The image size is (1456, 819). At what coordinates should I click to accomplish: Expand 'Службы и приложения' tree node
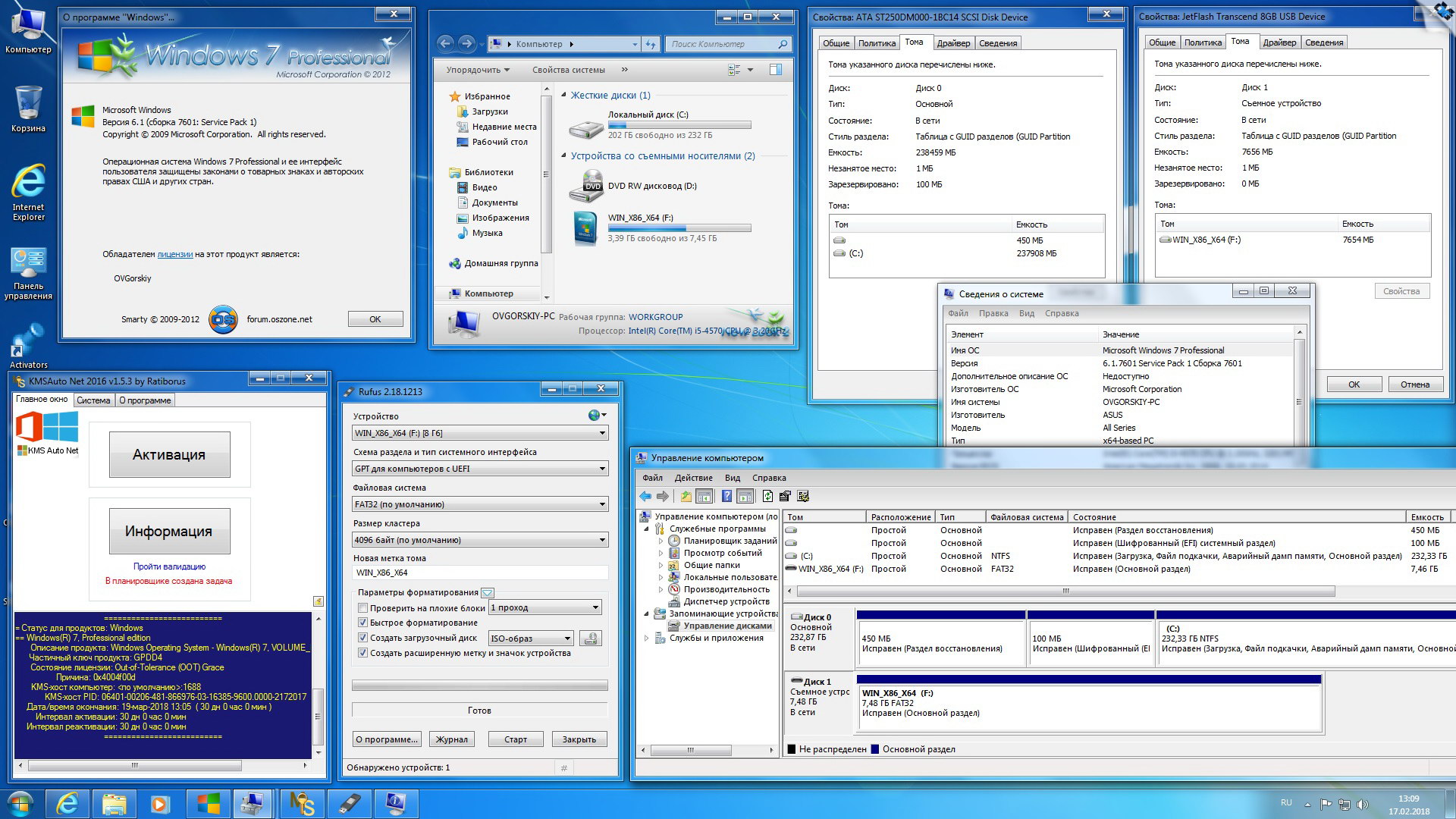click(647, 639)
